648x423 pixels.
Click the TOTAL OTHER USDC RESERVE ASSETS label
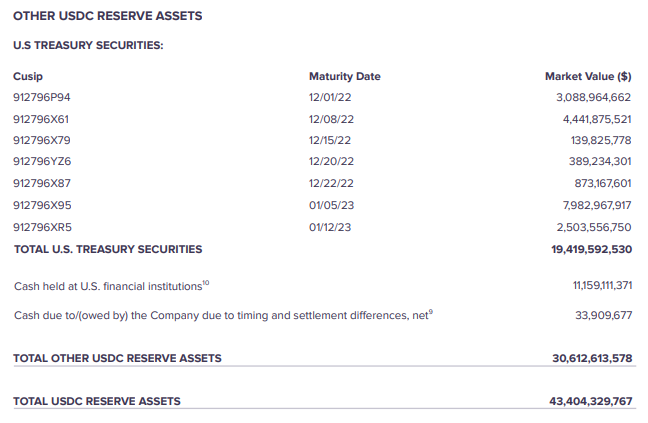point(117,358)
